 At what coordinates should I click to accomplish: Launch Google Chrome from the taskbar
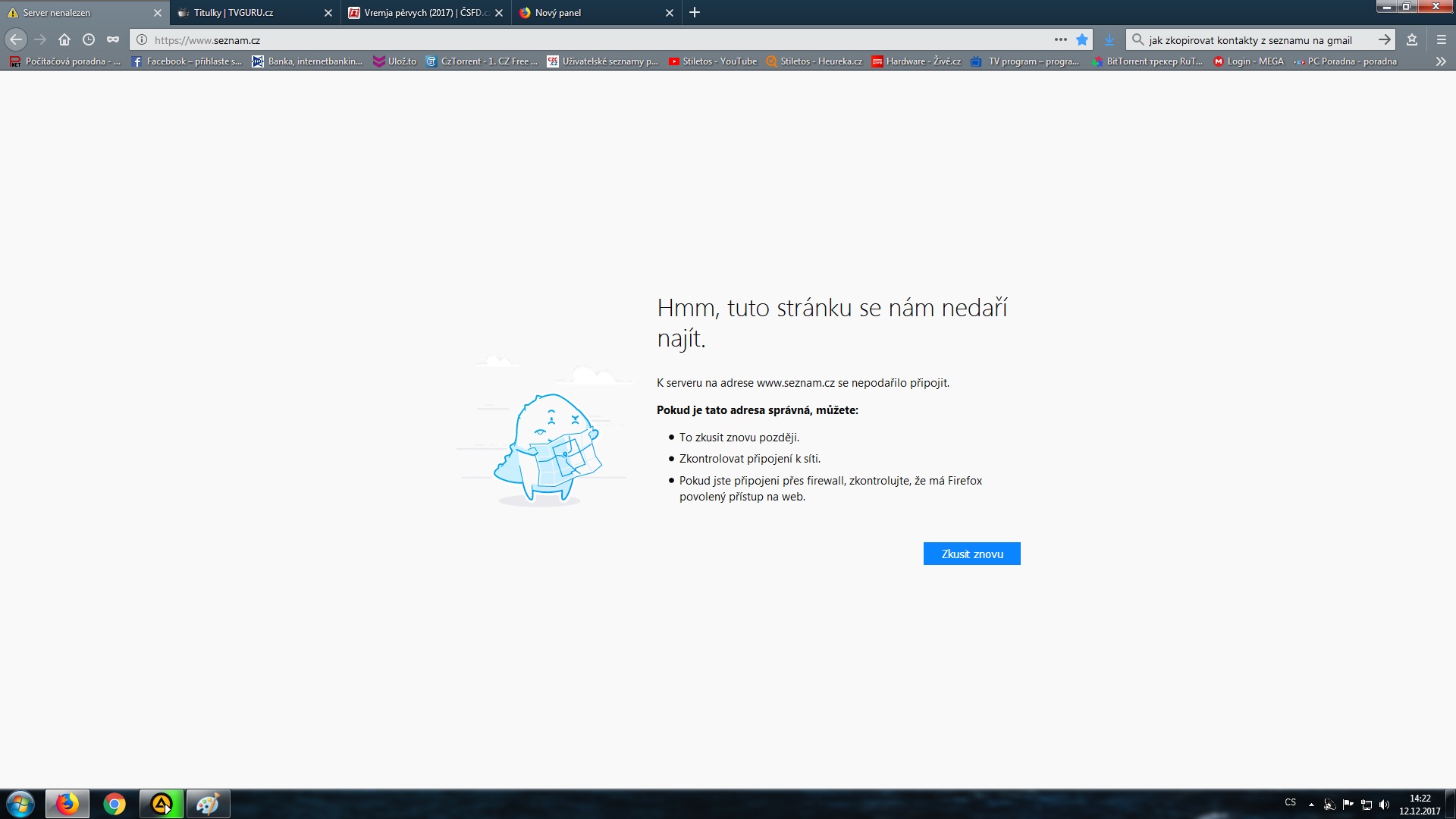tap(115, 804)
